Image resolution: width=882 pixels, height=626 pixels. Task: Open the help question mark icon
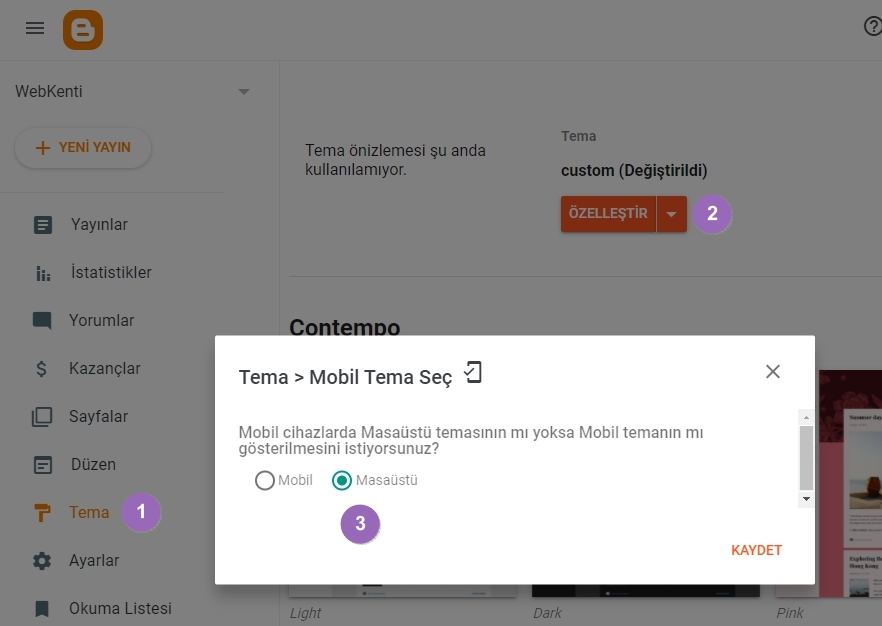pos(872,27)
